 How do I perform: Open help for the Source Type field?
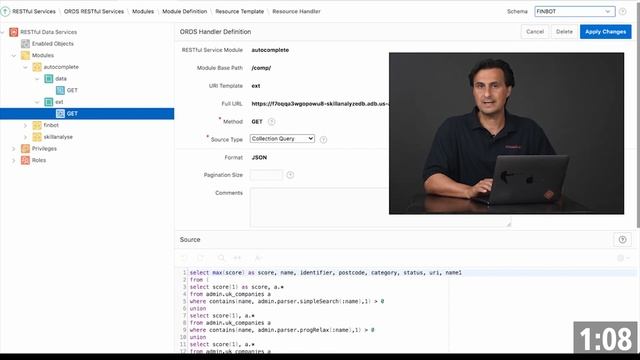click(x=323, y=140)
